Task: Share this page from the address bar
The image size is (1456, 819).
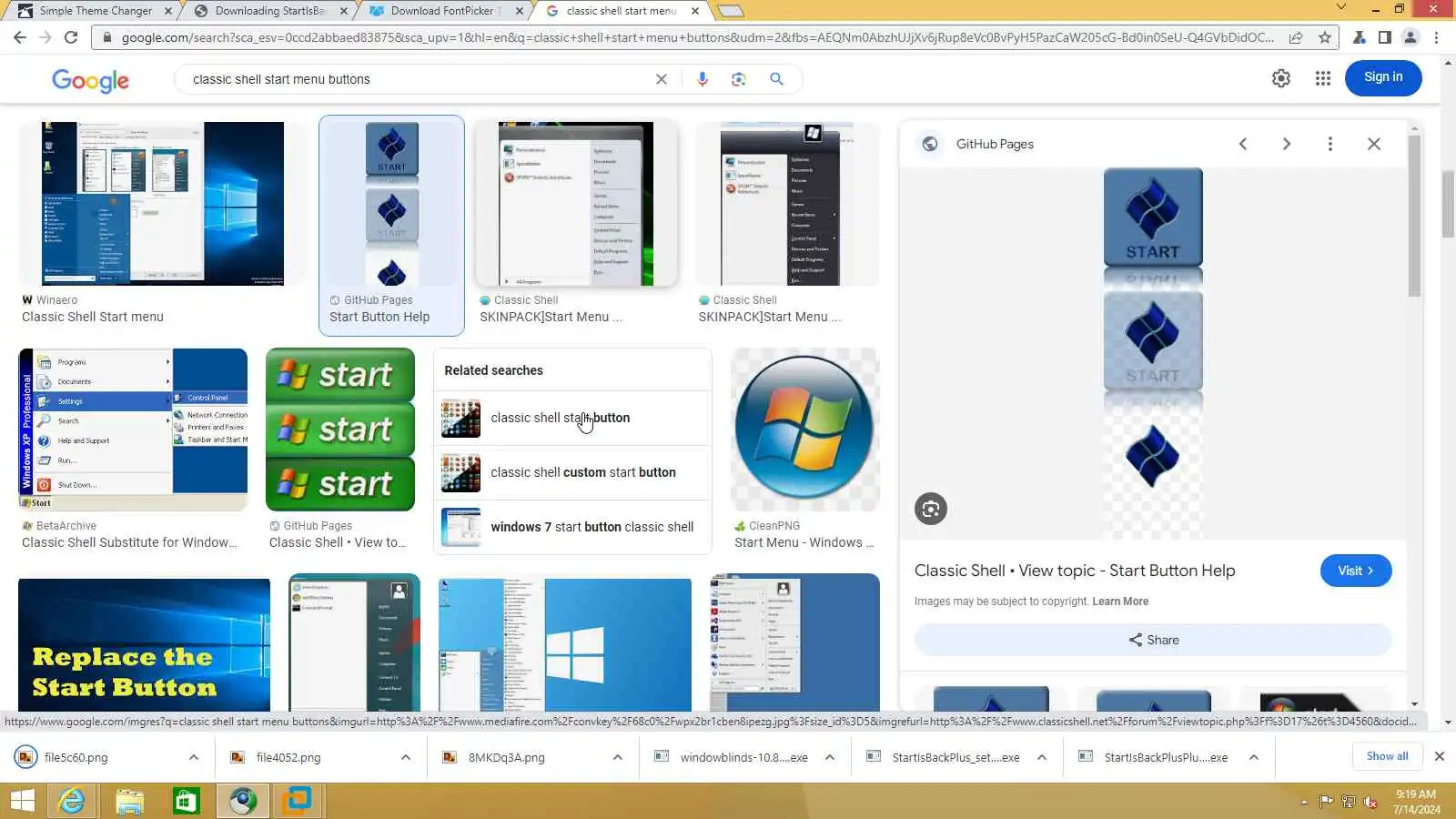Action: click(1295, 37)
